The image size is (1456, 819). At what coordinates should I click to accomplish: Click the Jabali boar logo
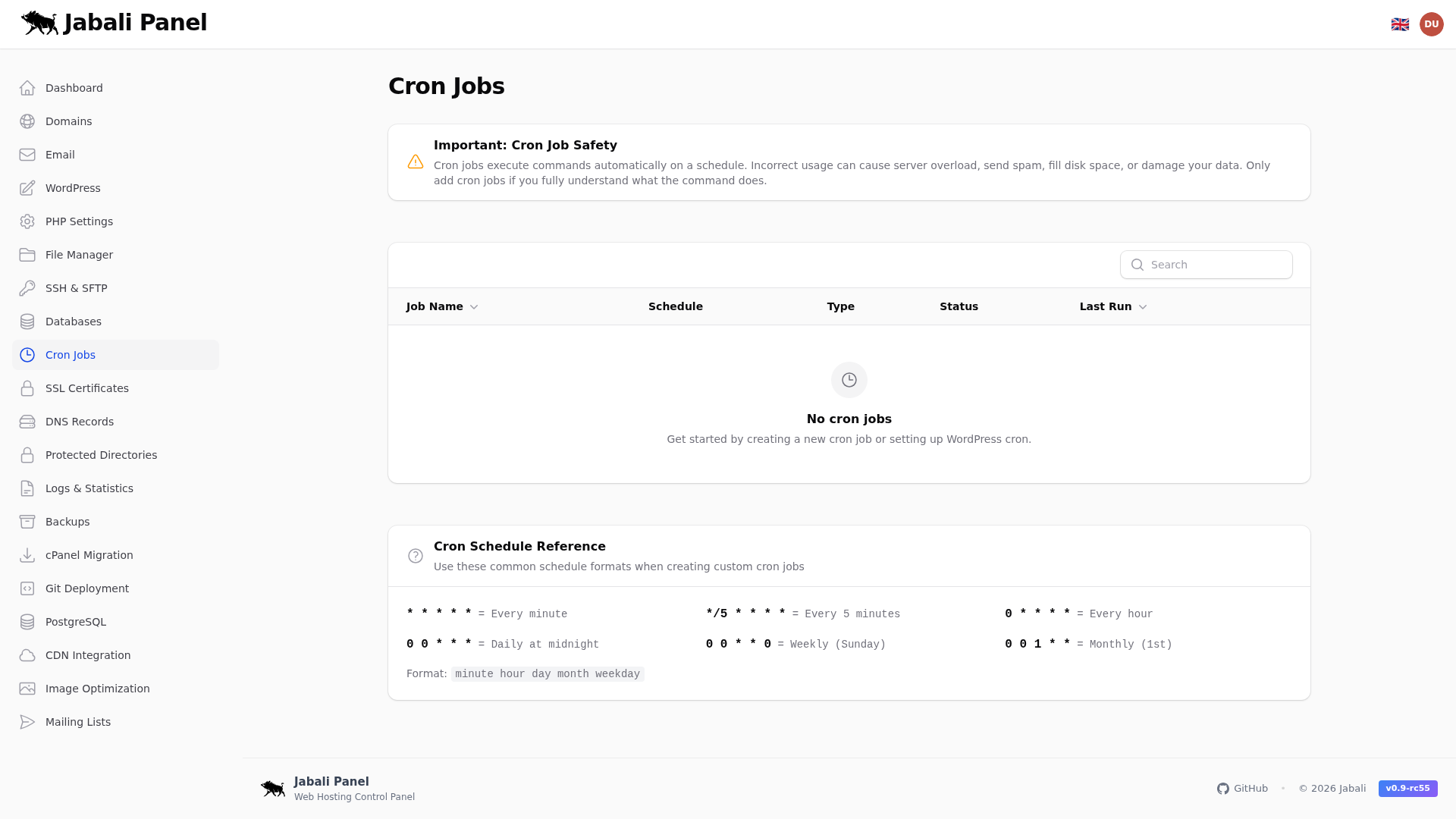tap(39, 23)
